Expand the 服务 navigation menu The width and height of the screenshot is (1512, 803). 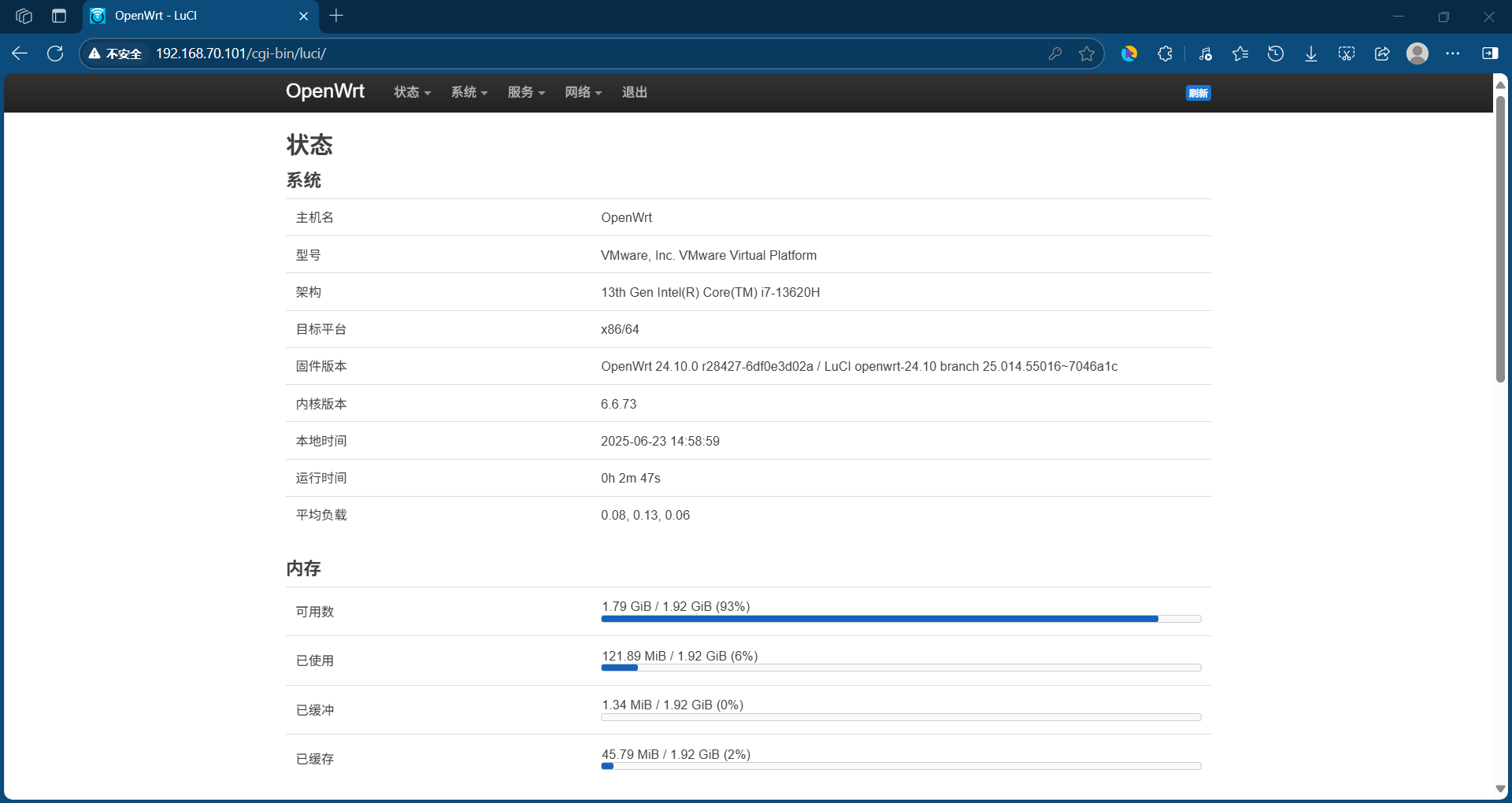[526, 92]
